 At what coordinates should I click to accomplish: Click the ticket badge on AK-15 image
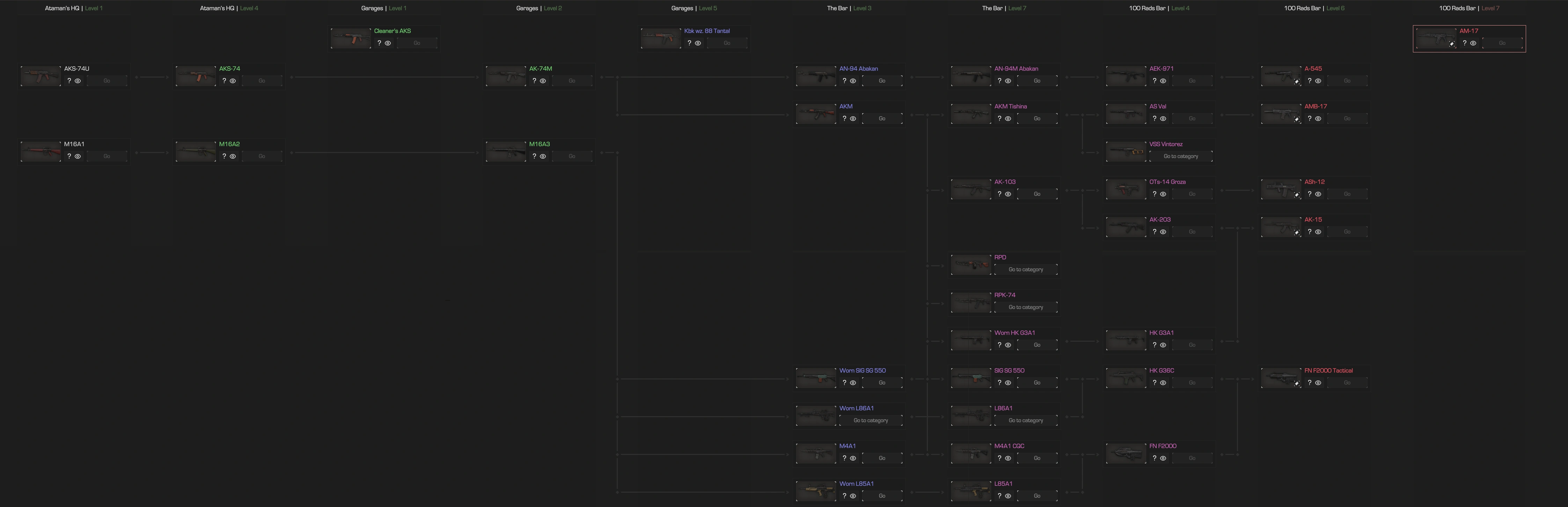1297,233
